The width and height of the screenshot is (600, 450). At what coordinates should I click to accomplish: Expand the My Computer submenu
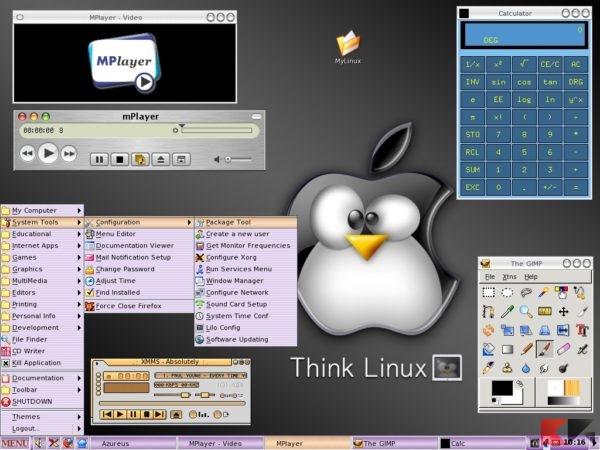(42, 210)
